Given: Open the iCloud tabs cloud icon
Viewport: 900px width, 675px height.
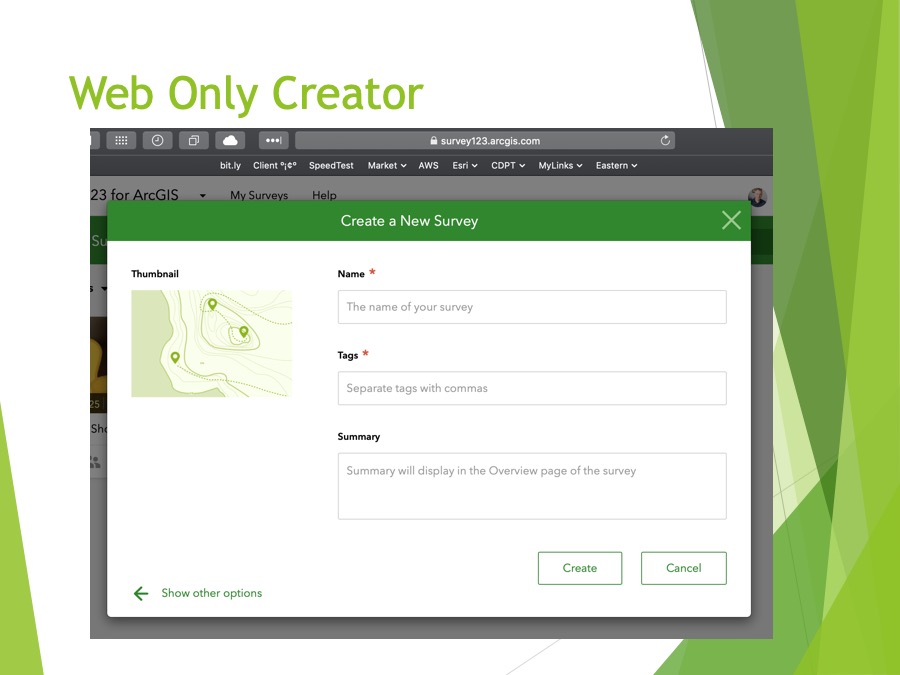Looking at the screenshot, I should point(230,141).
